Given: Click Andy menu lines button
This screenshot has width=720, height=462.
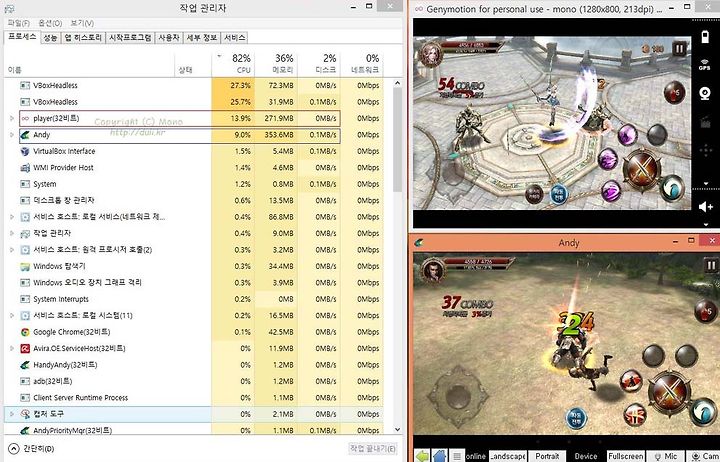Looking at the screenshot, I should [457, 456].
